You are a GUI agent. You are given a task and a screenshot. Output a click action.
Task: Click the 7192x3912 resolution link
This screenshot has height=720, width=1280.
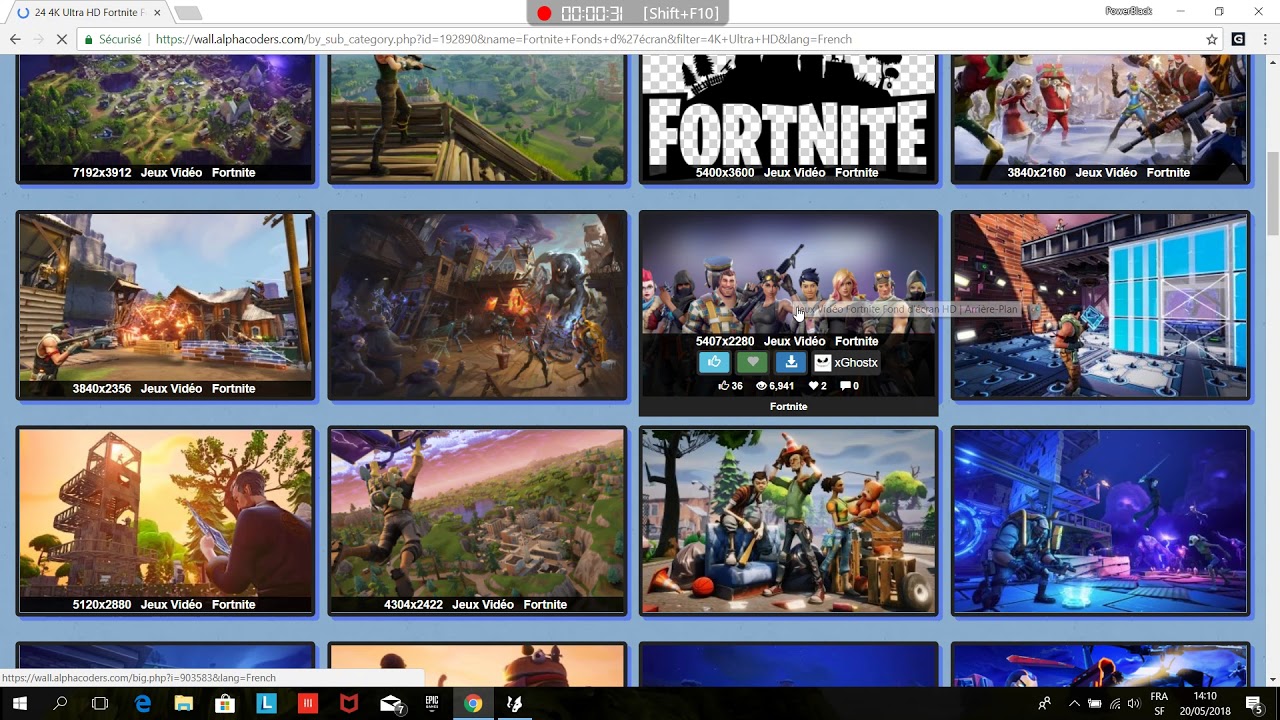101,173
